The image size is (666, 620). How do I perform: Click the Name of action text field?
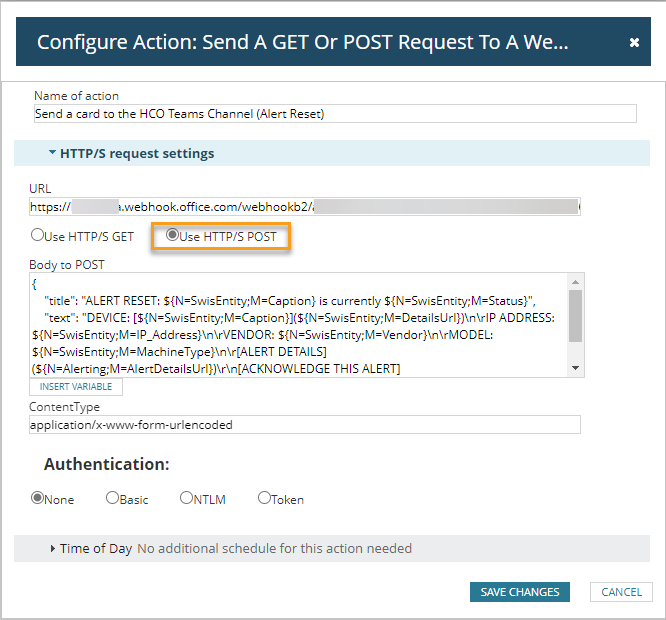coord(334,114)
